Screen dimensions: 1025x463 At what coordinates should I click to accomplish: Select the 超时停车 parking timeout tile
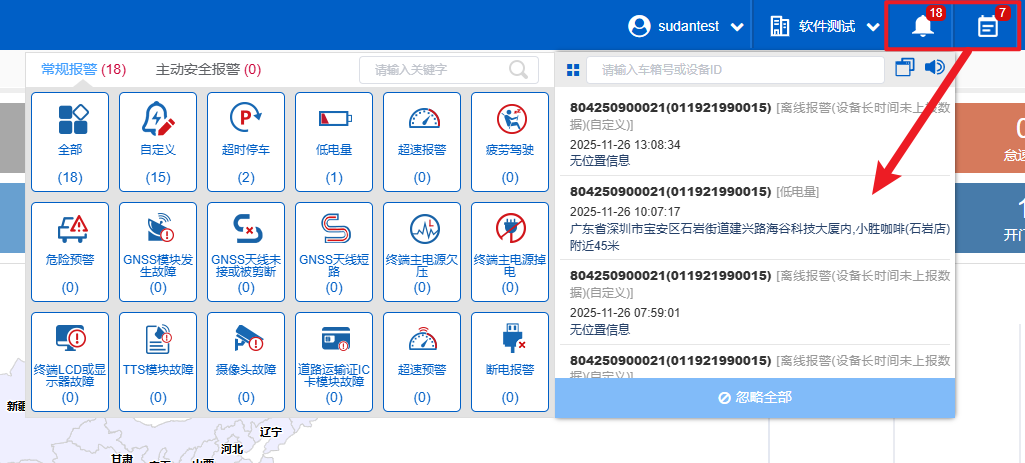(x=246, y=141)
